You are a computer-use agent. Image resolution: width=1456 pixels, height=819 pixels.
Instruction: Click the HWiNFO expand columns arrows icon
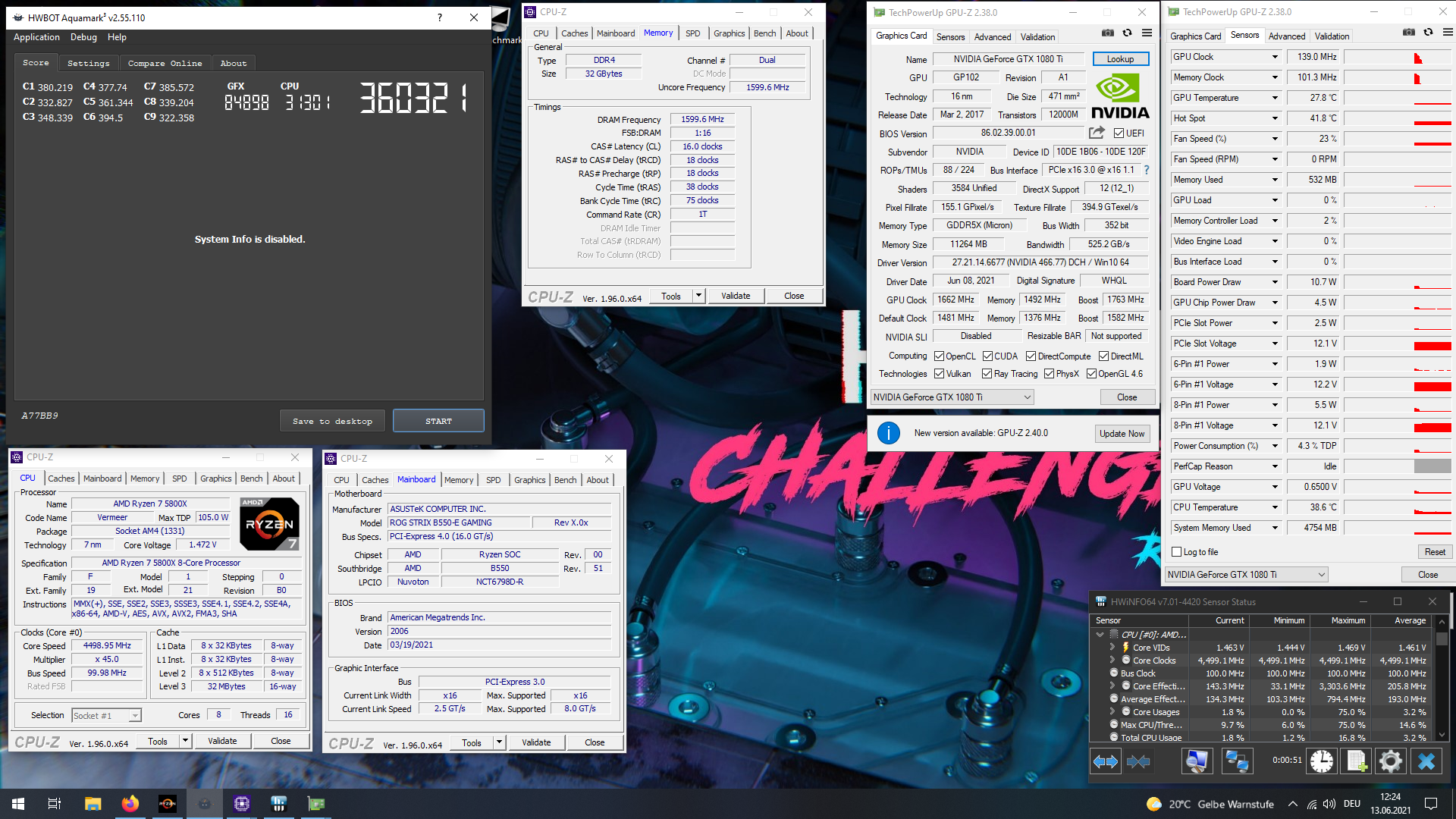coord(1106,761)
